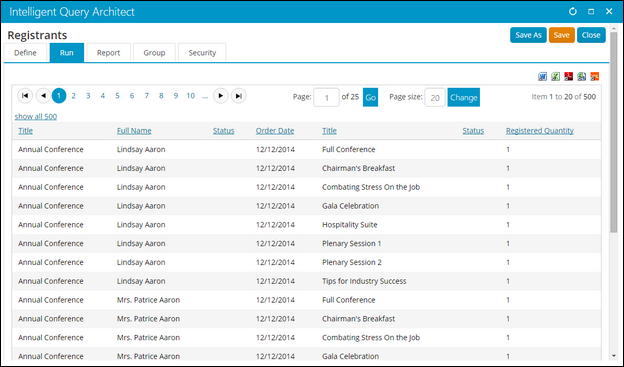Select Lindsay Aaron's Combating Stress On the Job
This screenshot has width=624, height=367.
coord(371,187)
